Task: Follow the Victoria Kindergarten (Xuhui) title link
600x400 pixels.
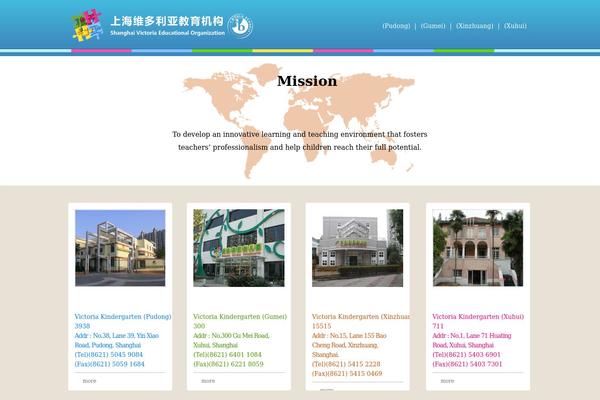Action: click(478, 317)
